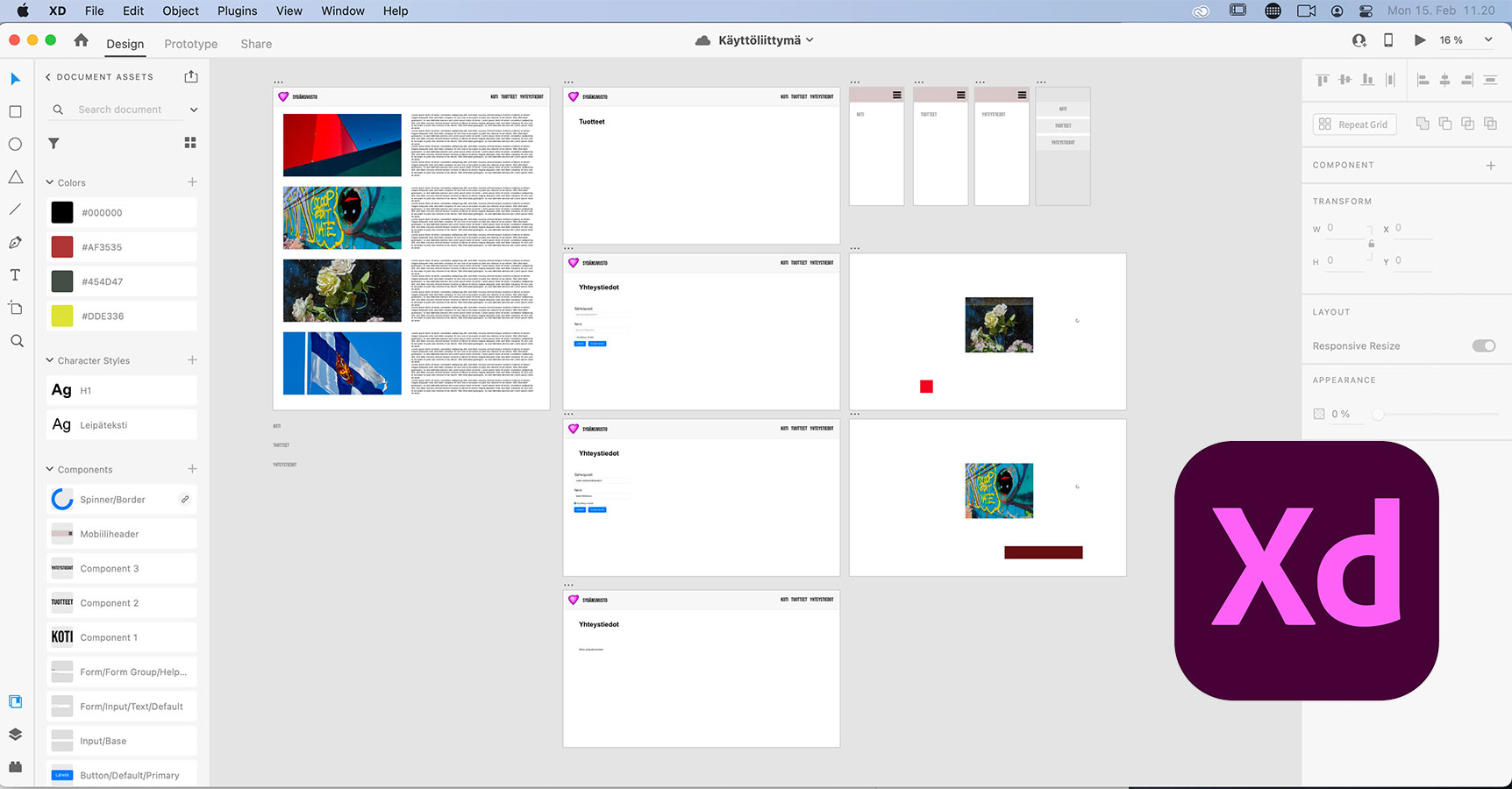Open the Object menu
Screen dimensions: 1512x789
[181, 11]
